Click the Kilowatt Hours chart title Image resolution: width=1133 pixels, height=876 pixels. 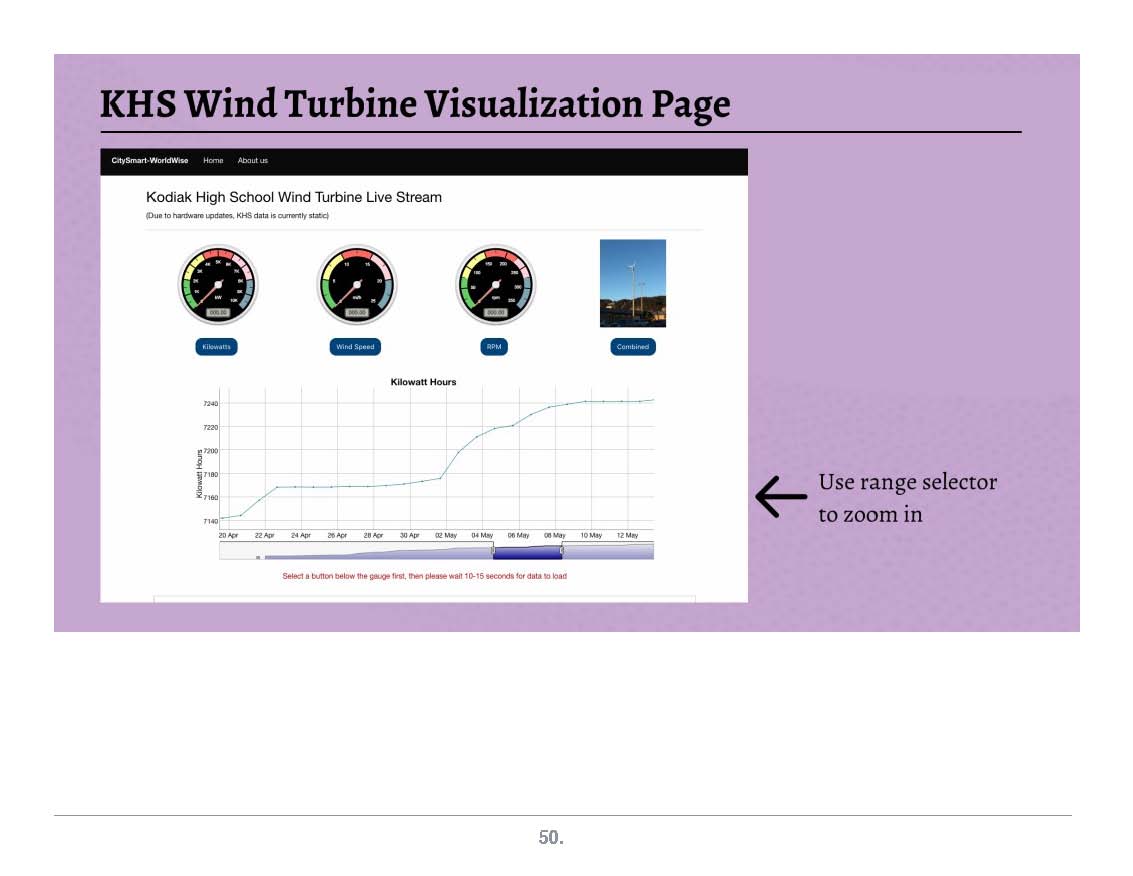[x=423, y=382]
